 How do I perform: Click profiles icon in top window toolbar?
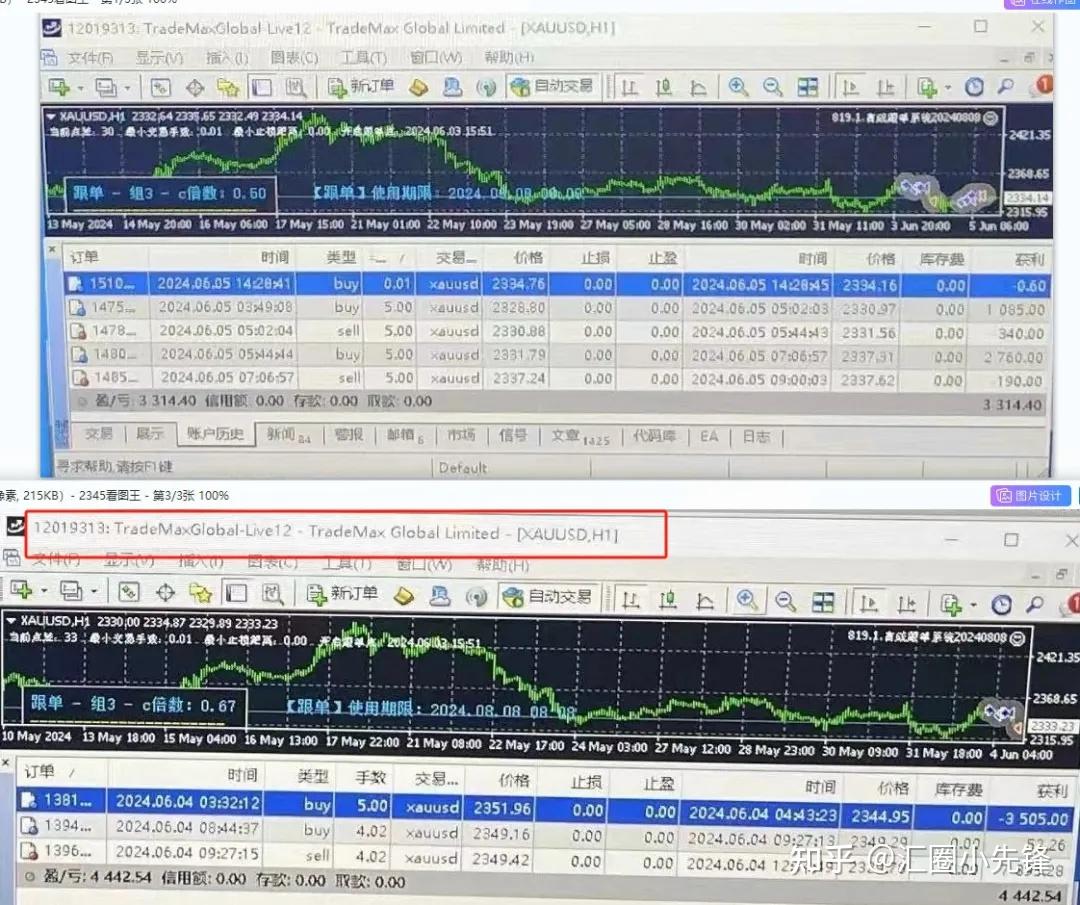click(x=106, y=87)
